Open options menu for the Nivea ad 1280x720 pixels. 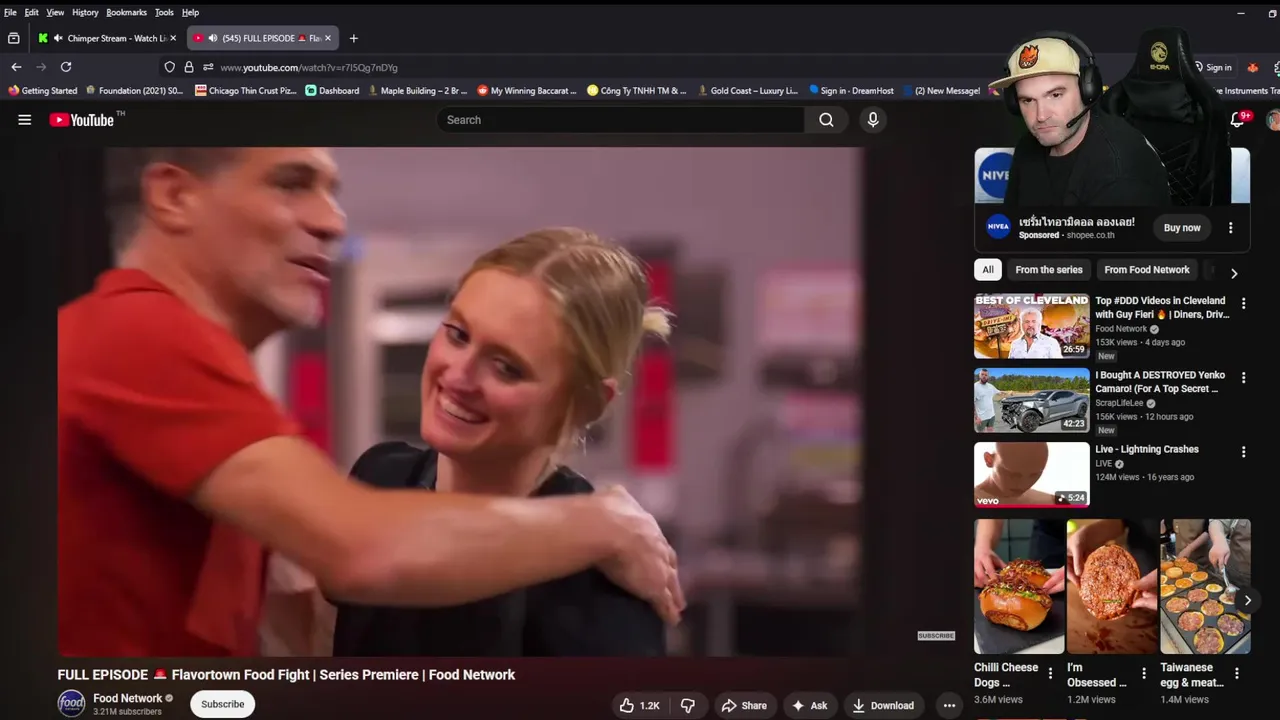point(1231,228)
